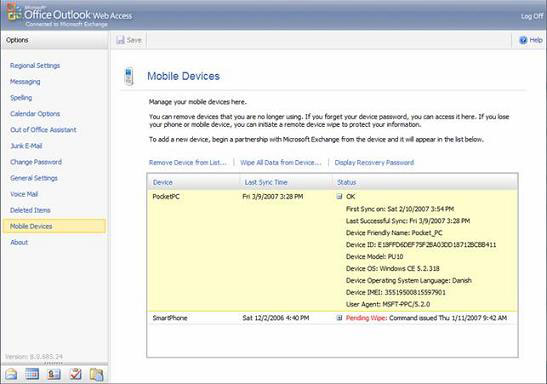Viewport: 547px width, 384px height.
Task: Click the Office Outlook logo icon
Action: (13, 12)
